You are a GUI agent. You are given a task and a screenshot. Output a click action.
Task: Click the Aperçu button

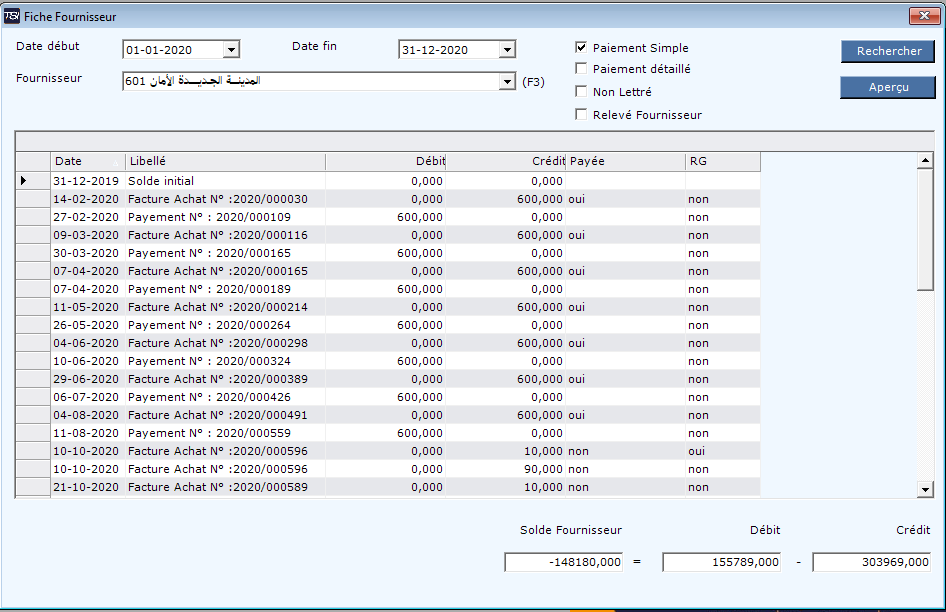pyautogui.click(x=887, y=87)
